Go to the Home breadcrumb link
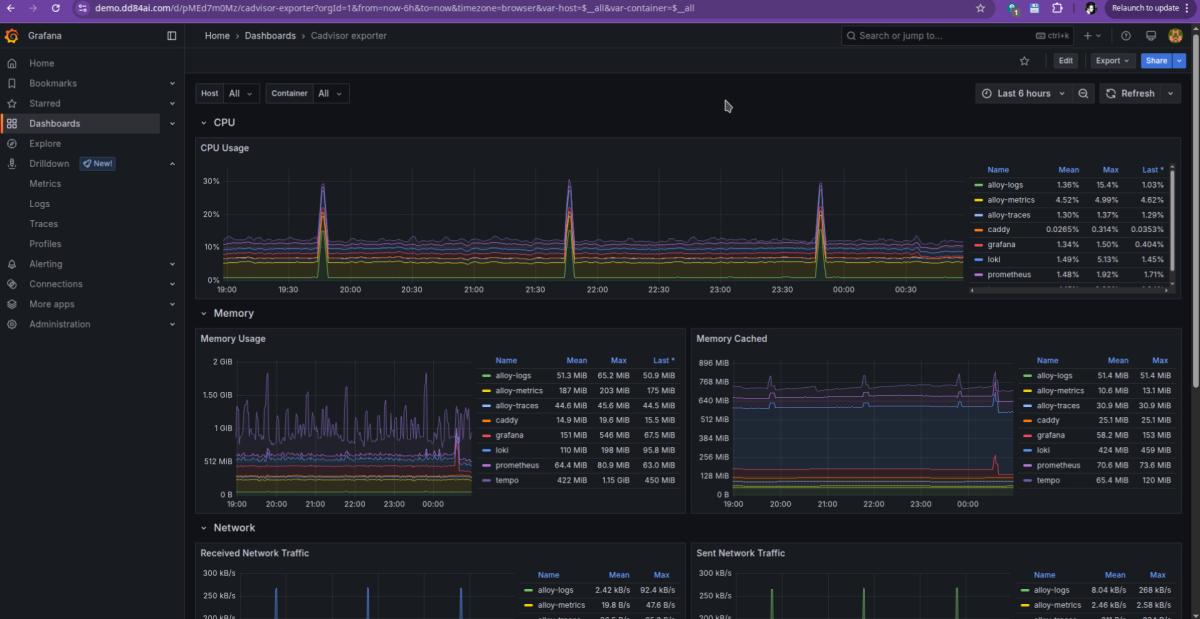This screenshot has width=1200, height=619. coord(217,36)
